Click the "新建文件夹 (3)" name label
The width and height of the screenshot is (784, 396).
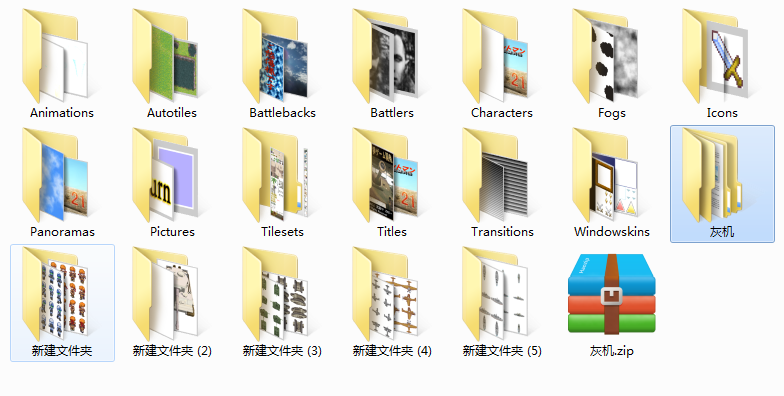point(282,351)
